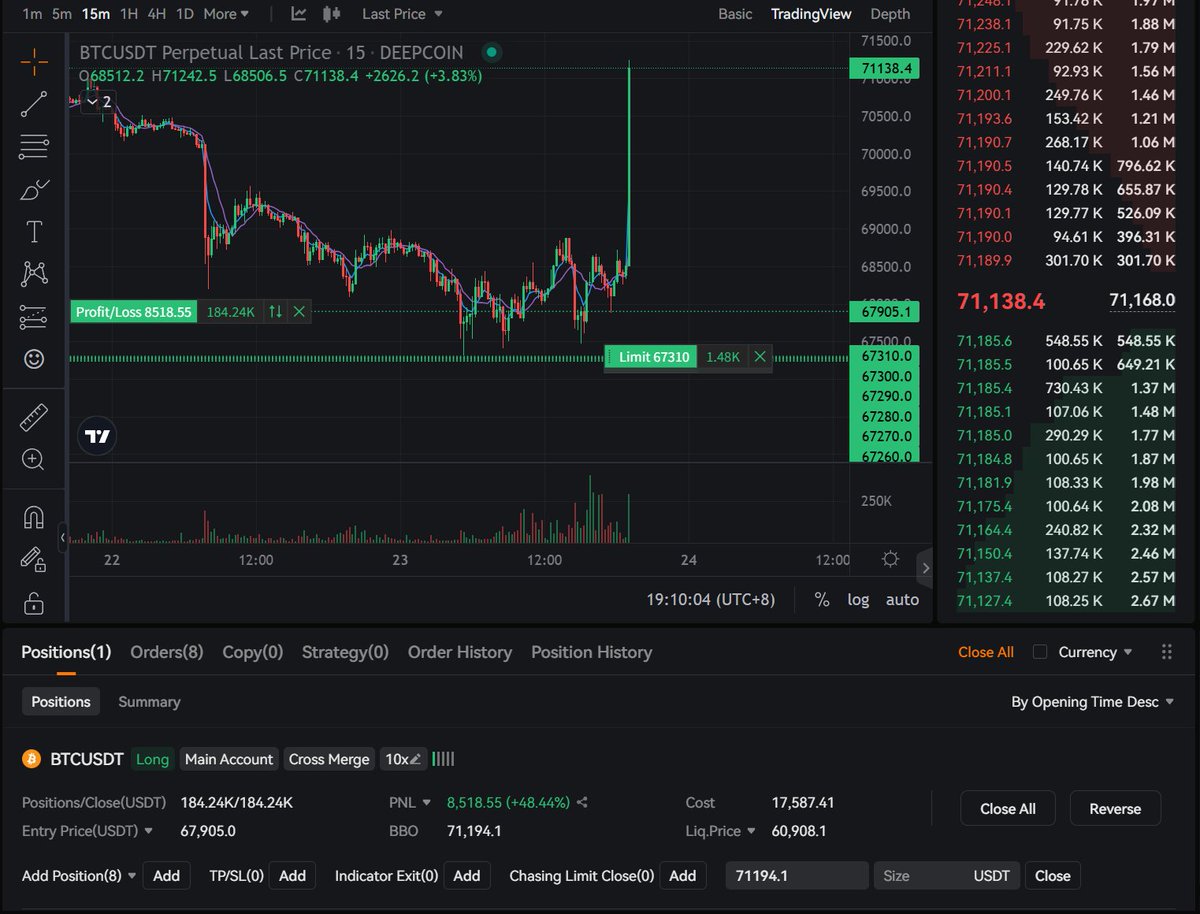
Task: Open the grid layout icon near Currency
Action: (x=1166, y=652)
